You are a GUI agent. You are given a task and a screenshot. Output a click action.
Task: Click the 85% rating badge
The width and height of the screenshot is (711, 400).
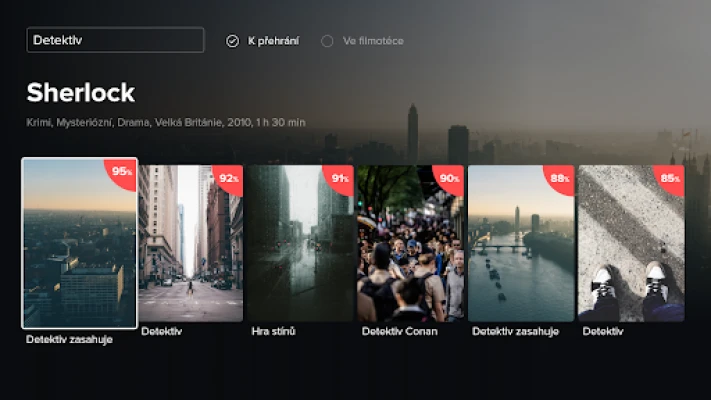(x=670, y=179)
